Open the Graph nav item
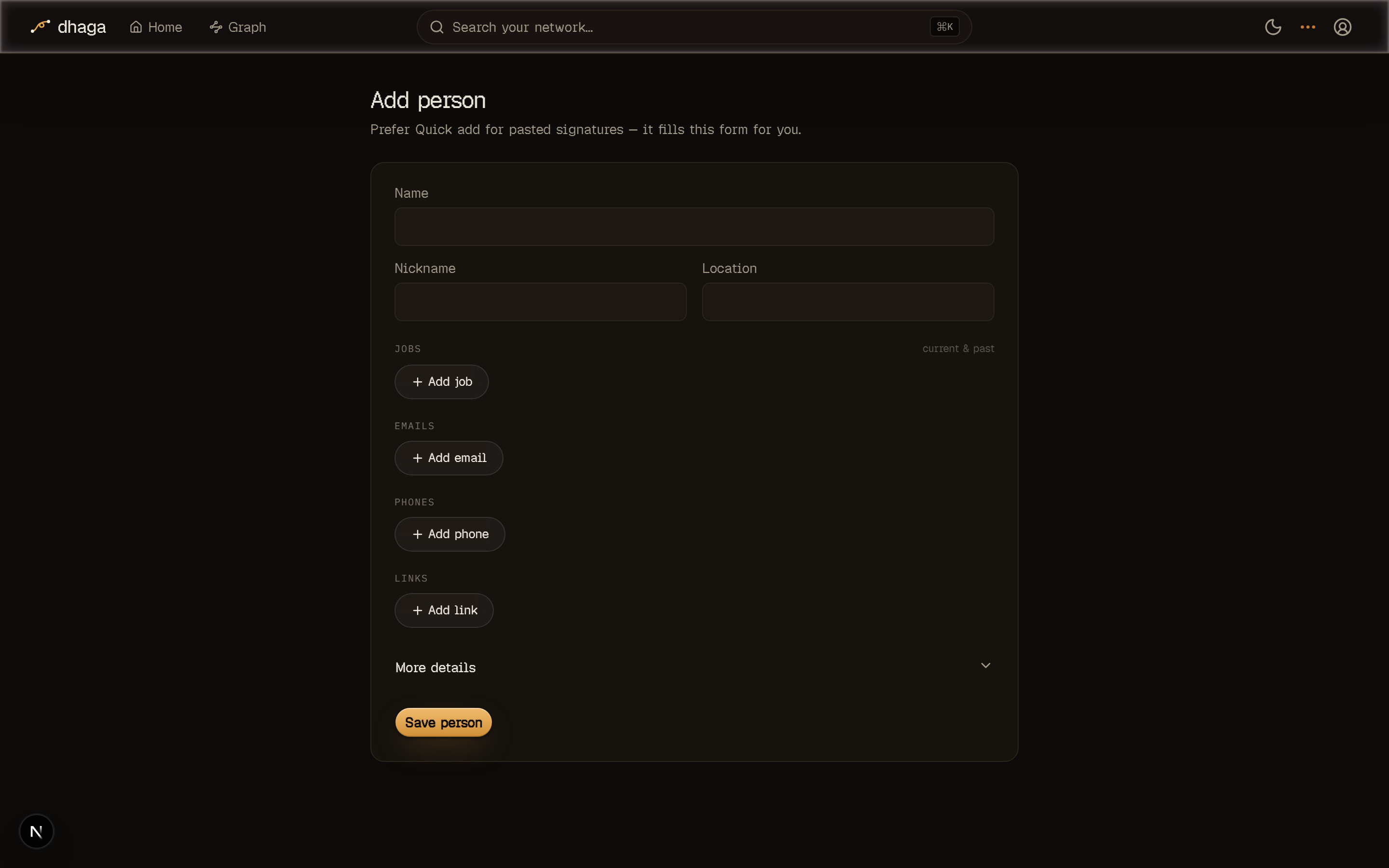This screenshot has height=868, width=1389. point(238,27)
